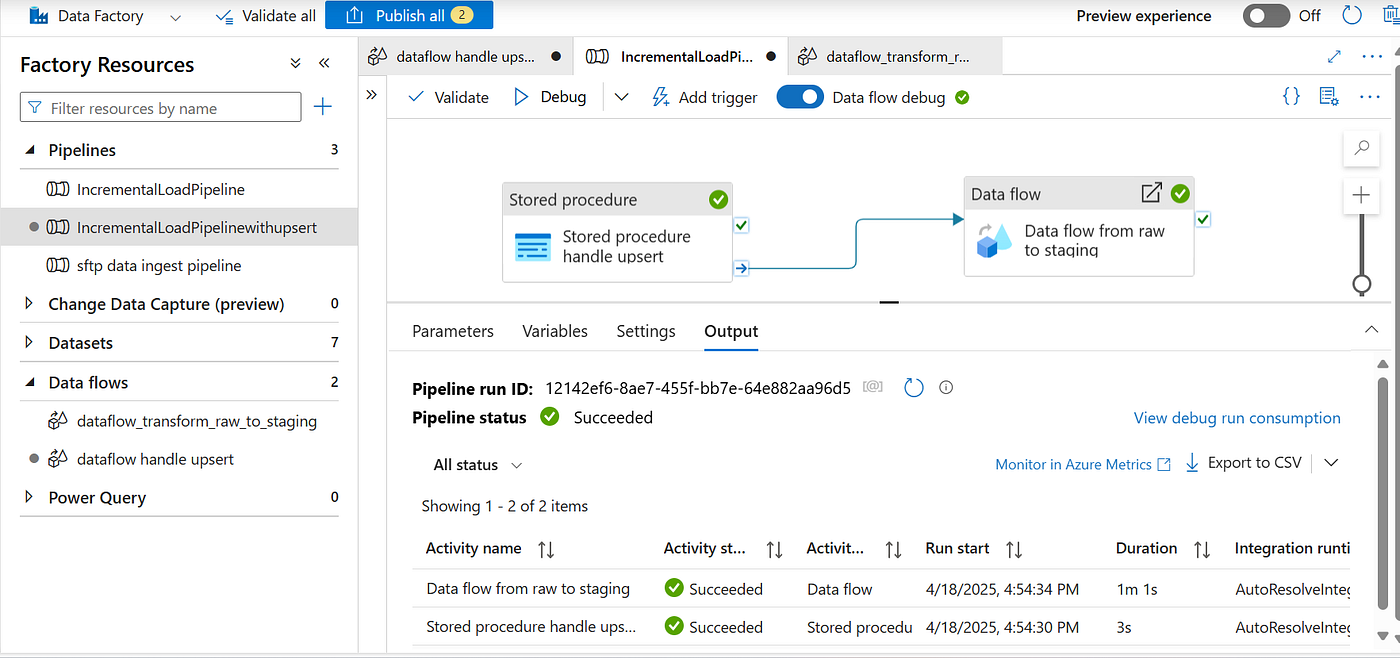Open dataflow_transform_raw_to_staging in tree
Viewport: 1400px width, 658px height.
(x=196, y=421)
